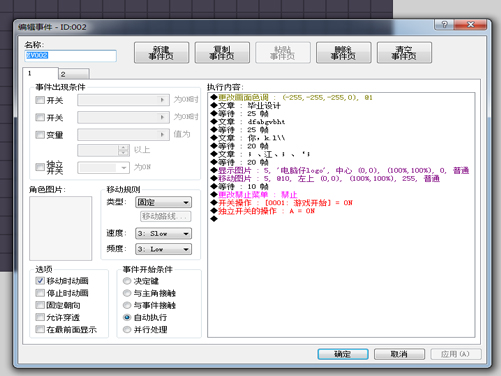Image resolution: width=501 pixels, height=376 pixels.
Task: Cancel the dialog with 取消
Action: pos(399,354)
